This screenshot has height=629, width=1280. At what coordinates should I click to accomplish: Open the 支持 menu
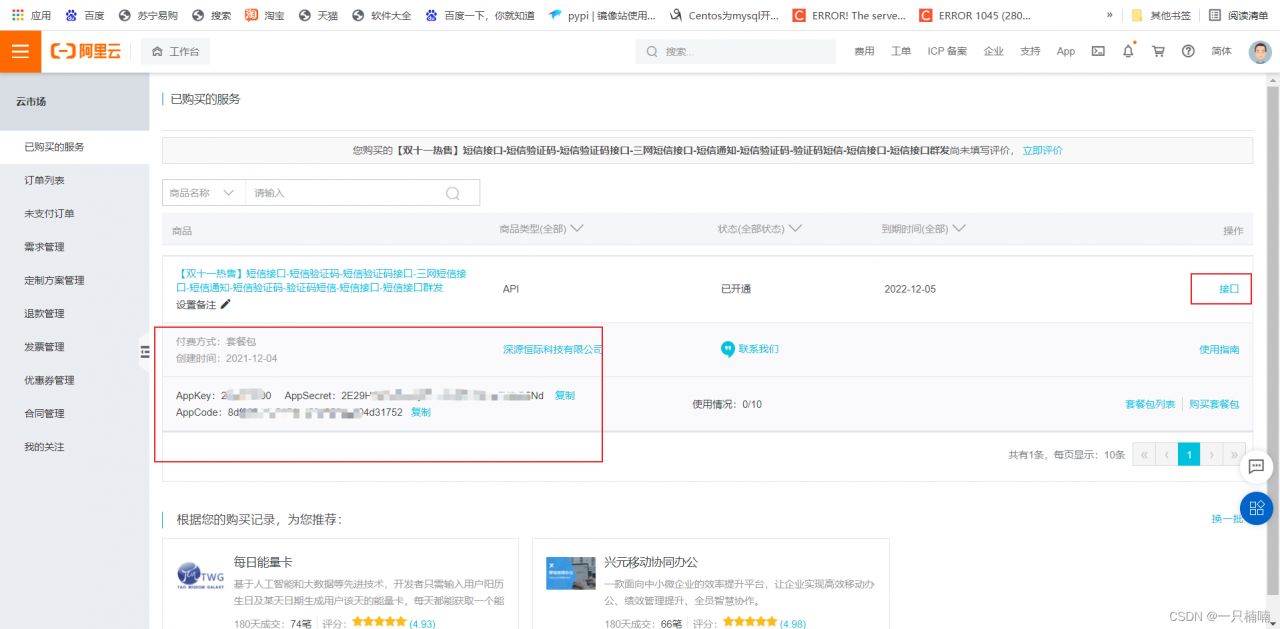[1030, 51]
